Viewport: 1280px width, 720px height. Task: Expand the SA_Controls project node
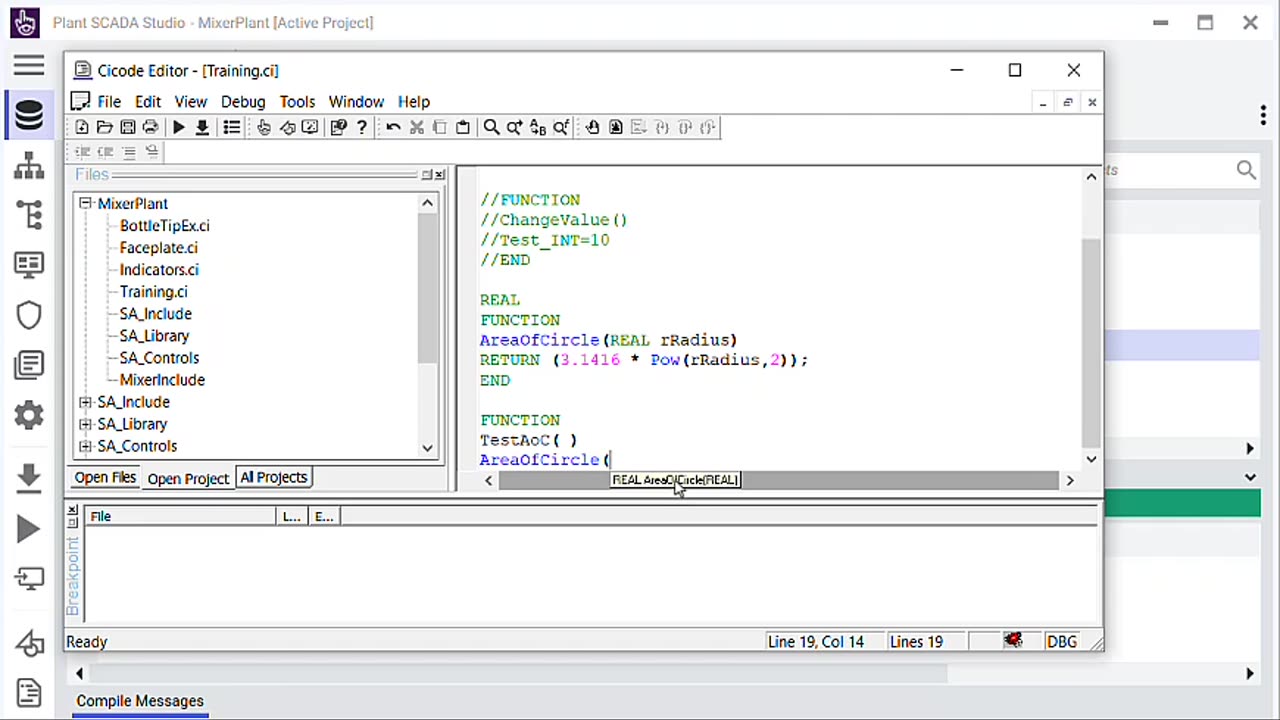coord(85,446)
